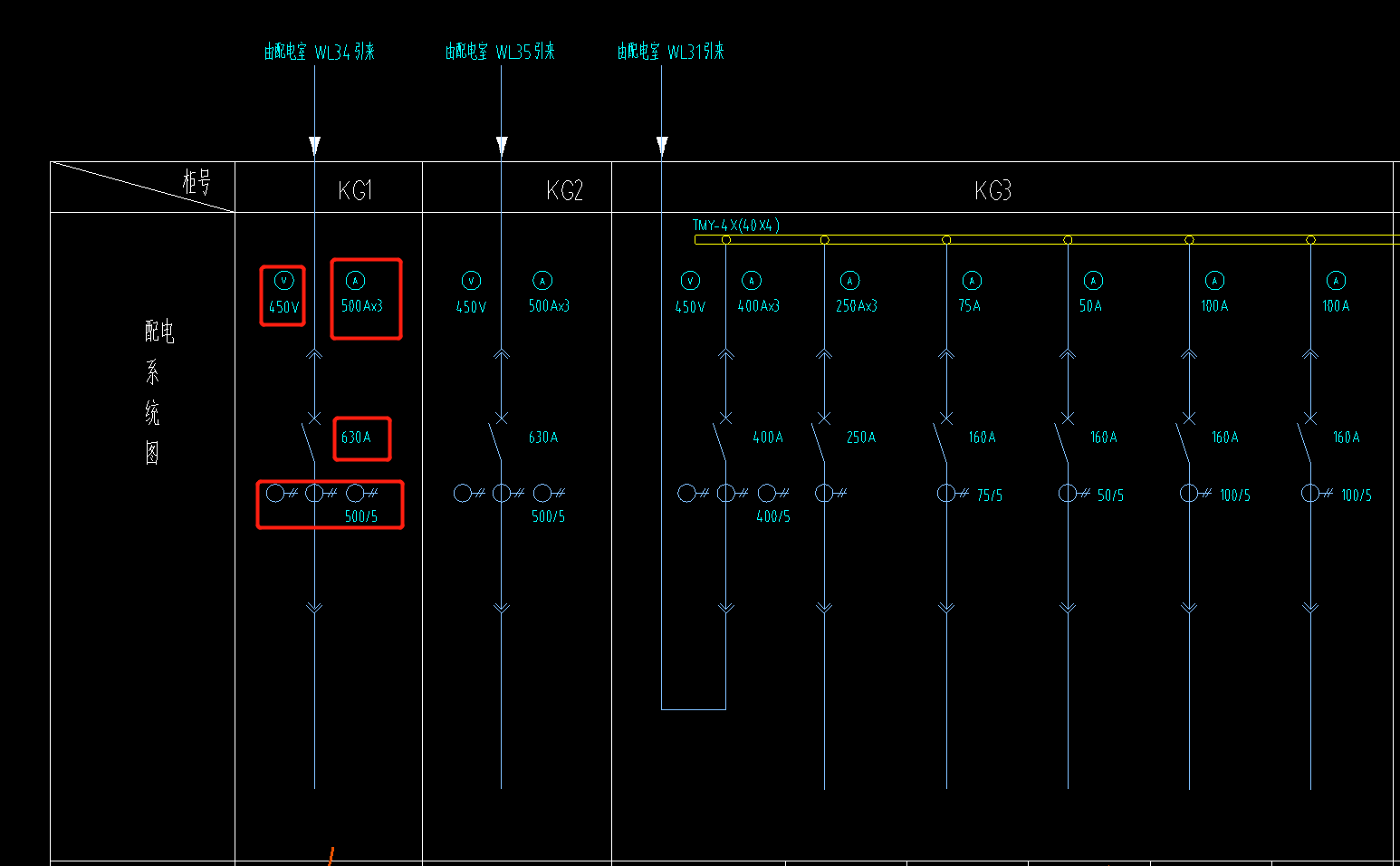Select the 500/5 ratio text in KG2

click(x=548, y=516)
